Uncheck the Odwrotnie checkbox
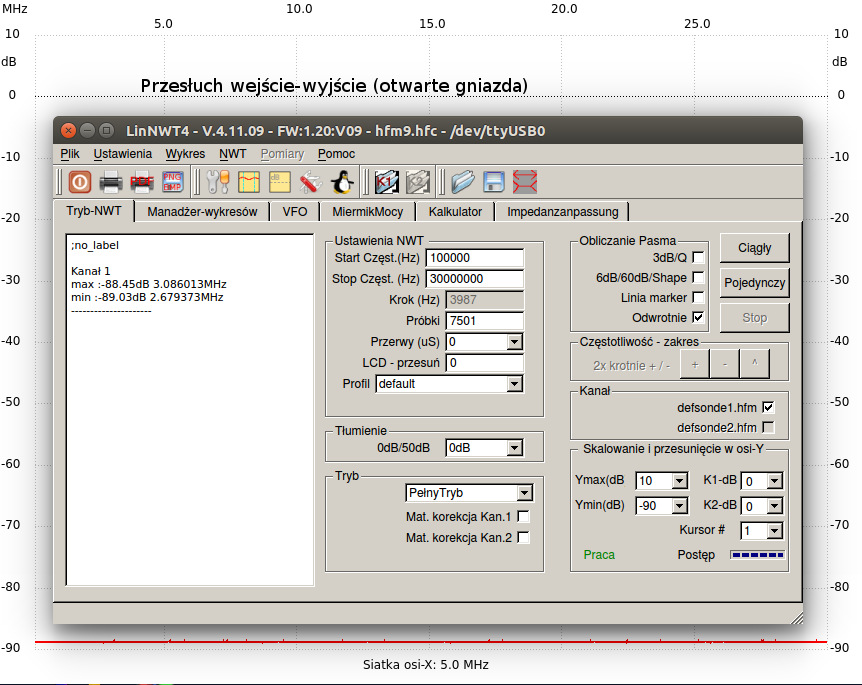 698,317
